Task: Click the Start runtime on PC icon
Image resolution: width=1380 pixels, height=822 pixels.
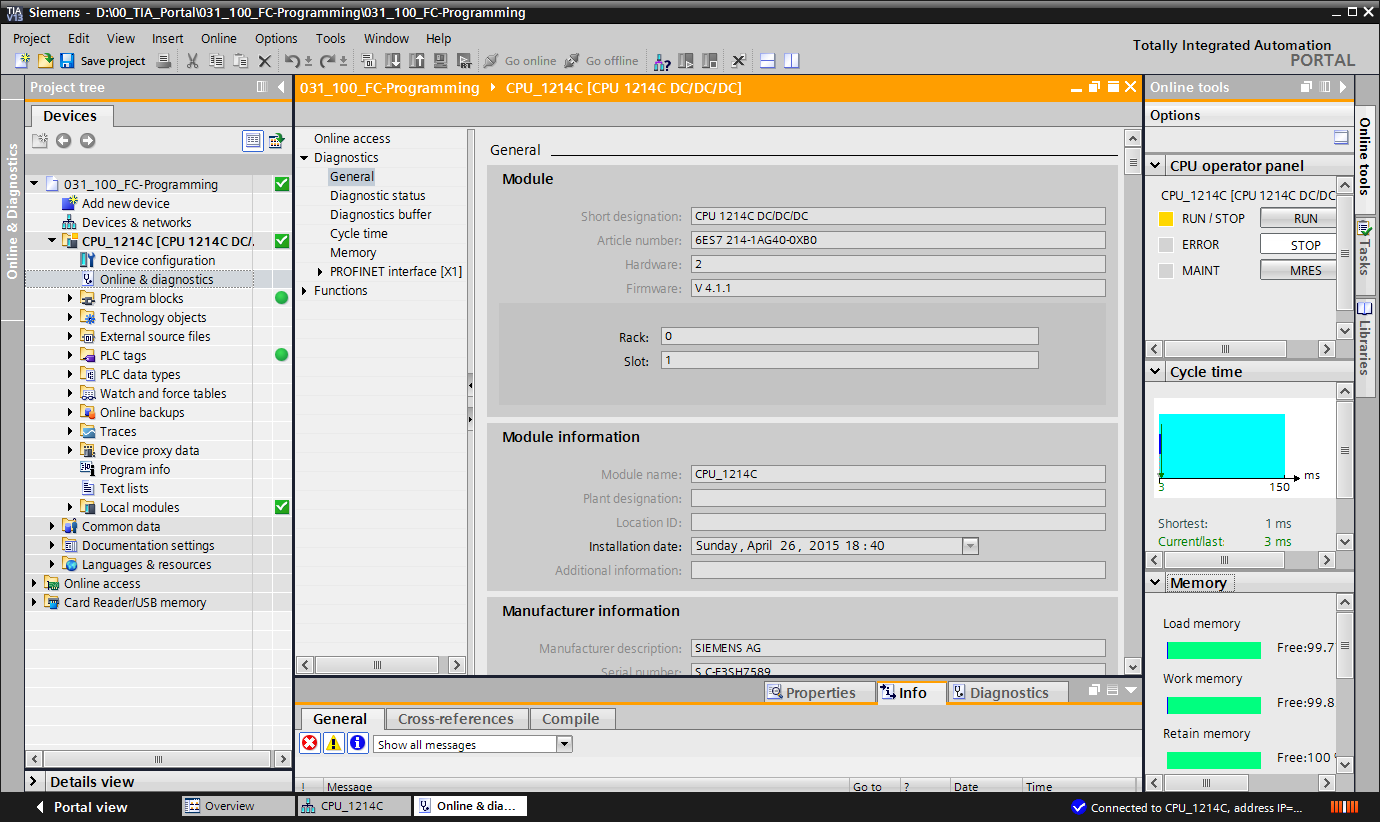Action: coord(464,61)
